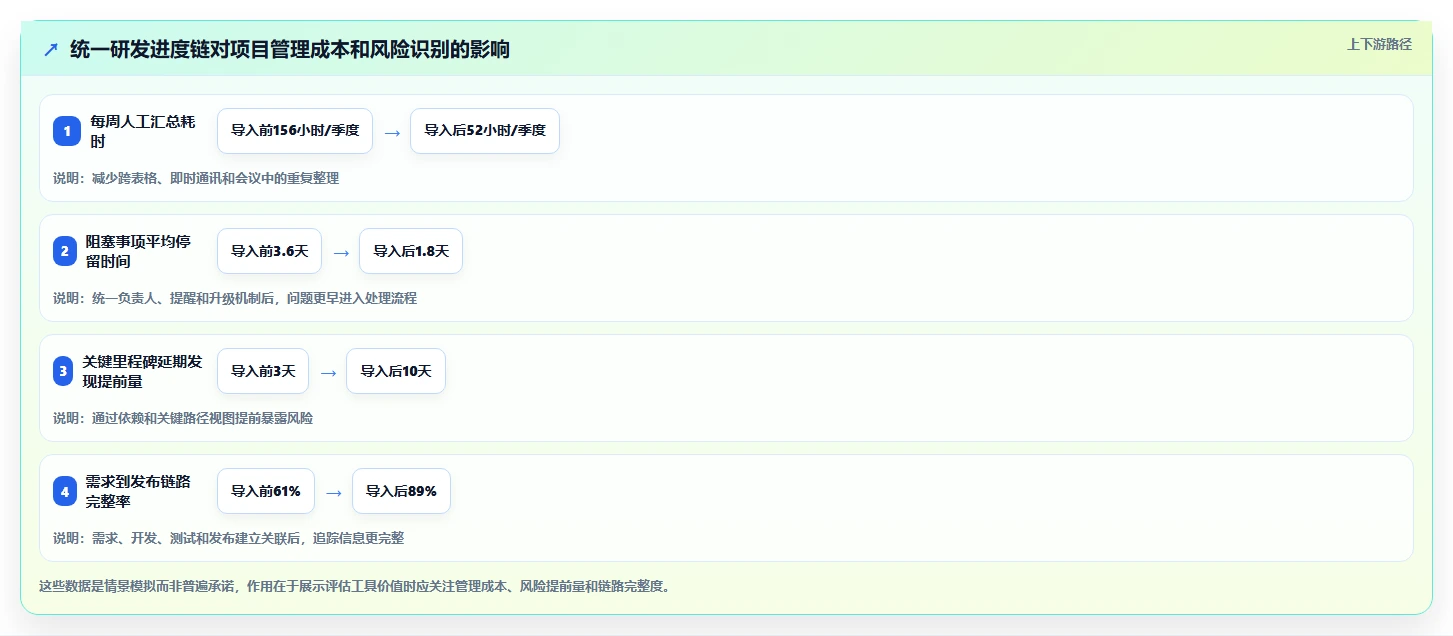Image resolution: width=1453 pixels, height=636 pixels.
Task: Select the 阻塞事项平均停留时间 label
Action: point(138,251)
